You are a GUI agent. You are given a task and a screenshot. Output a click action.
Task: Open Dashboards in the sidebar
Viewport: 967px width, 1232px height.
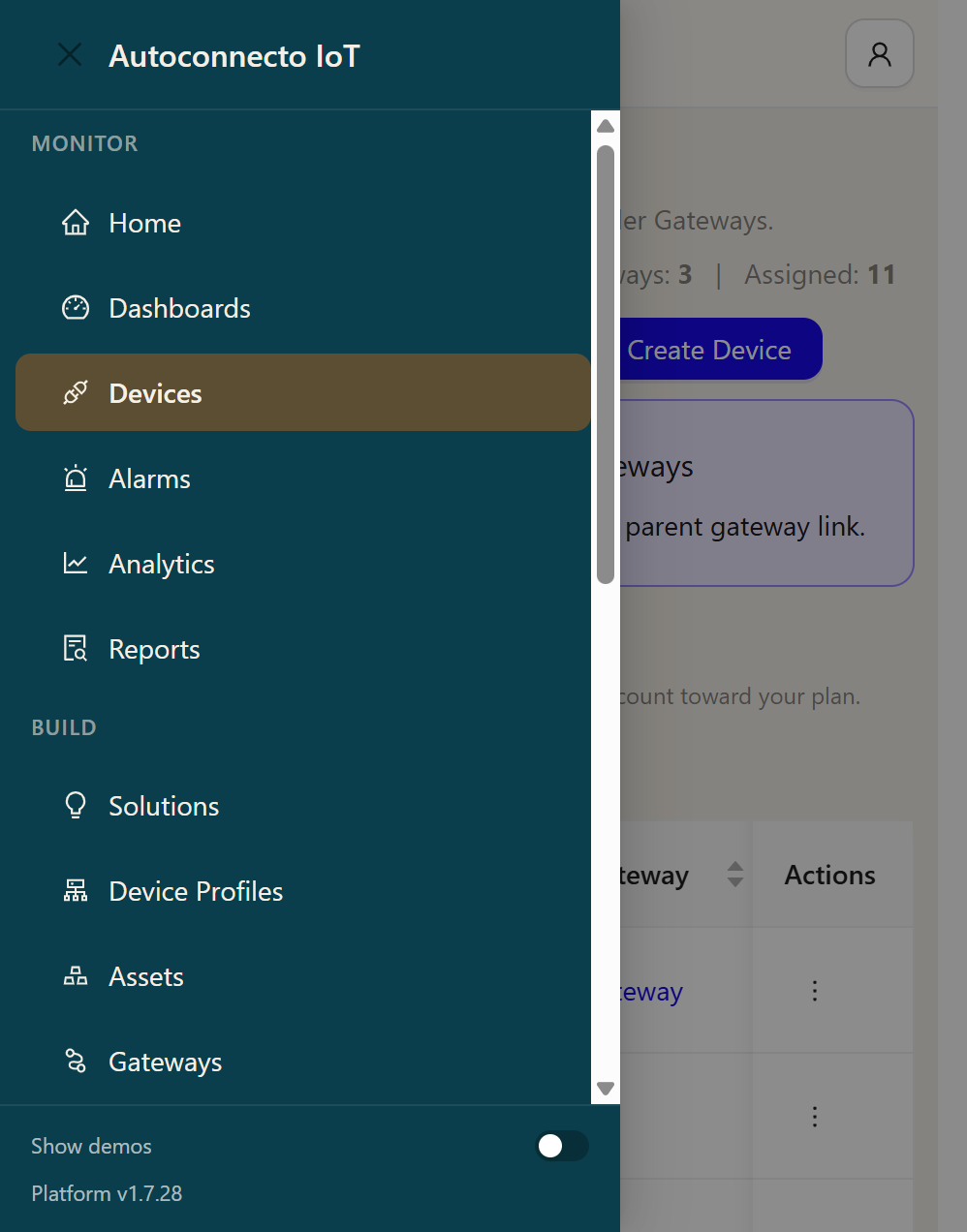click(x=303, y=308)
